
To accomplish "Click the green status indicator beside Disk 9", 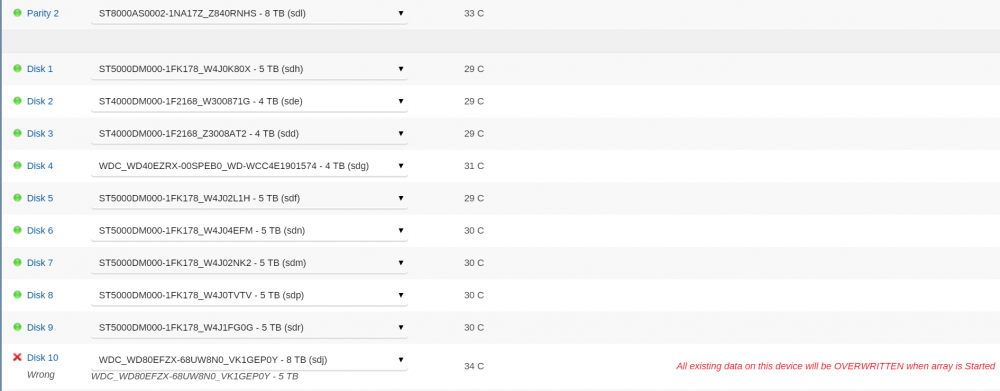I will pyautogui.click(x=17, y=327).
